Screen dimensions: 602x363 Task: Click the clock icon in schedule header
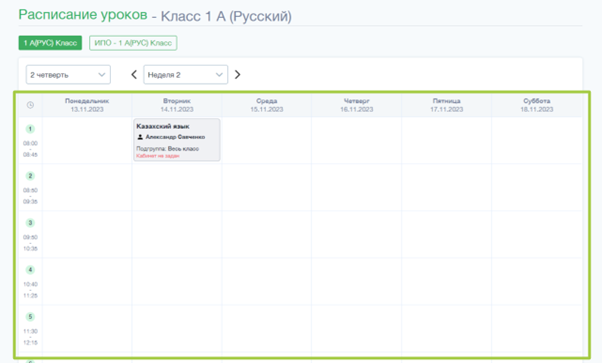30,105
